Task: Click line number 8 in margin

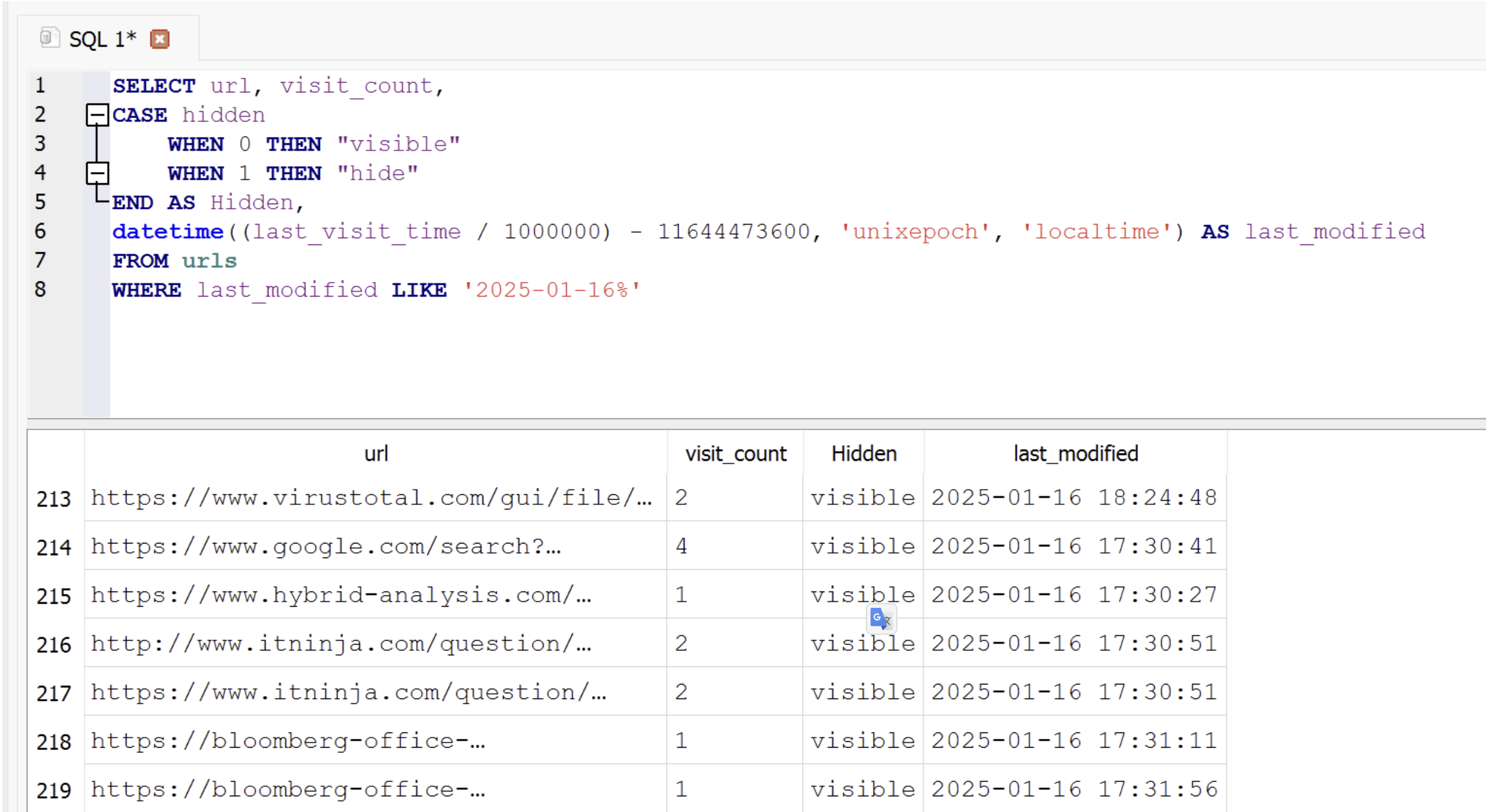Action: tap(40, 290)
